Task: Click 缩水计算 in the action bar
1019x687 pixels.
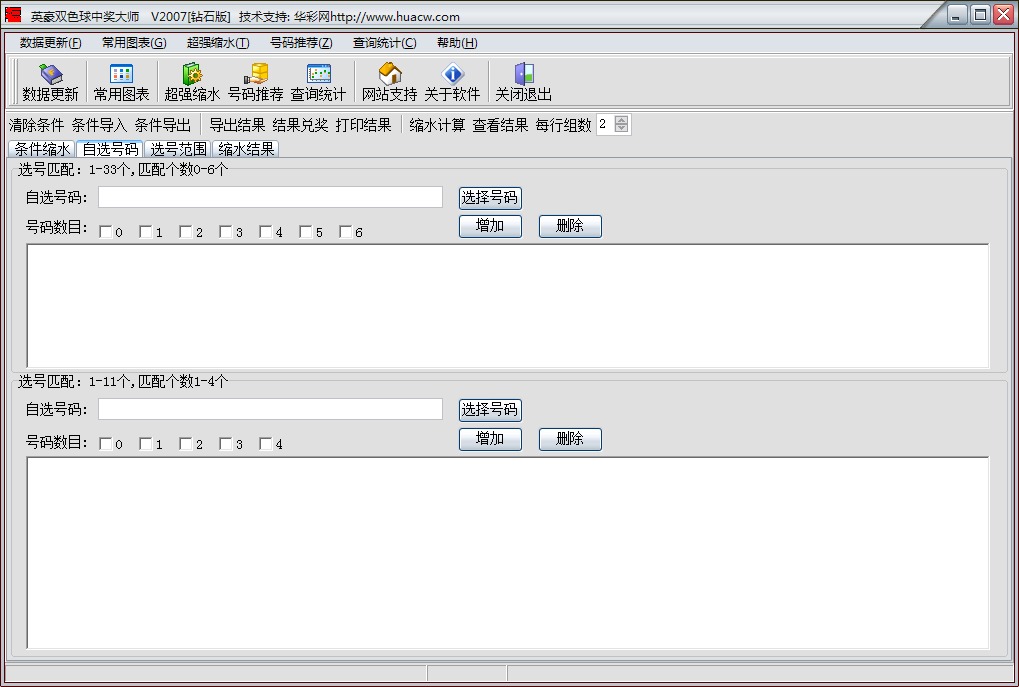Action: tap(437, 125)
